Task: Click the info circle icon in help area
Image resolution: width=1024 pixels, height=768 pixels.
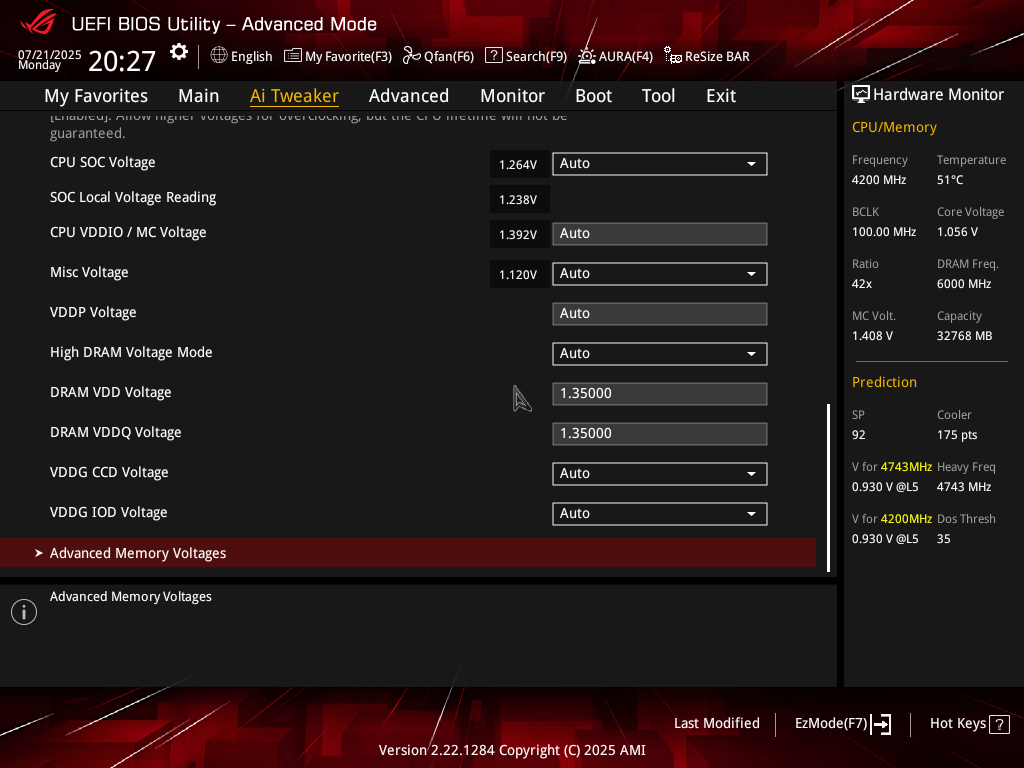Action: pyautogui.click(x=24, y=612)
